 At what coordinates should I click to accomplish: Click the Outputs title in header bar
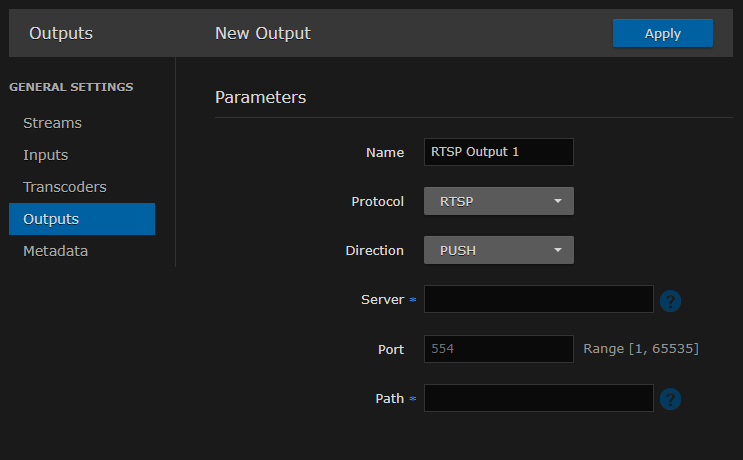[61, 33]
